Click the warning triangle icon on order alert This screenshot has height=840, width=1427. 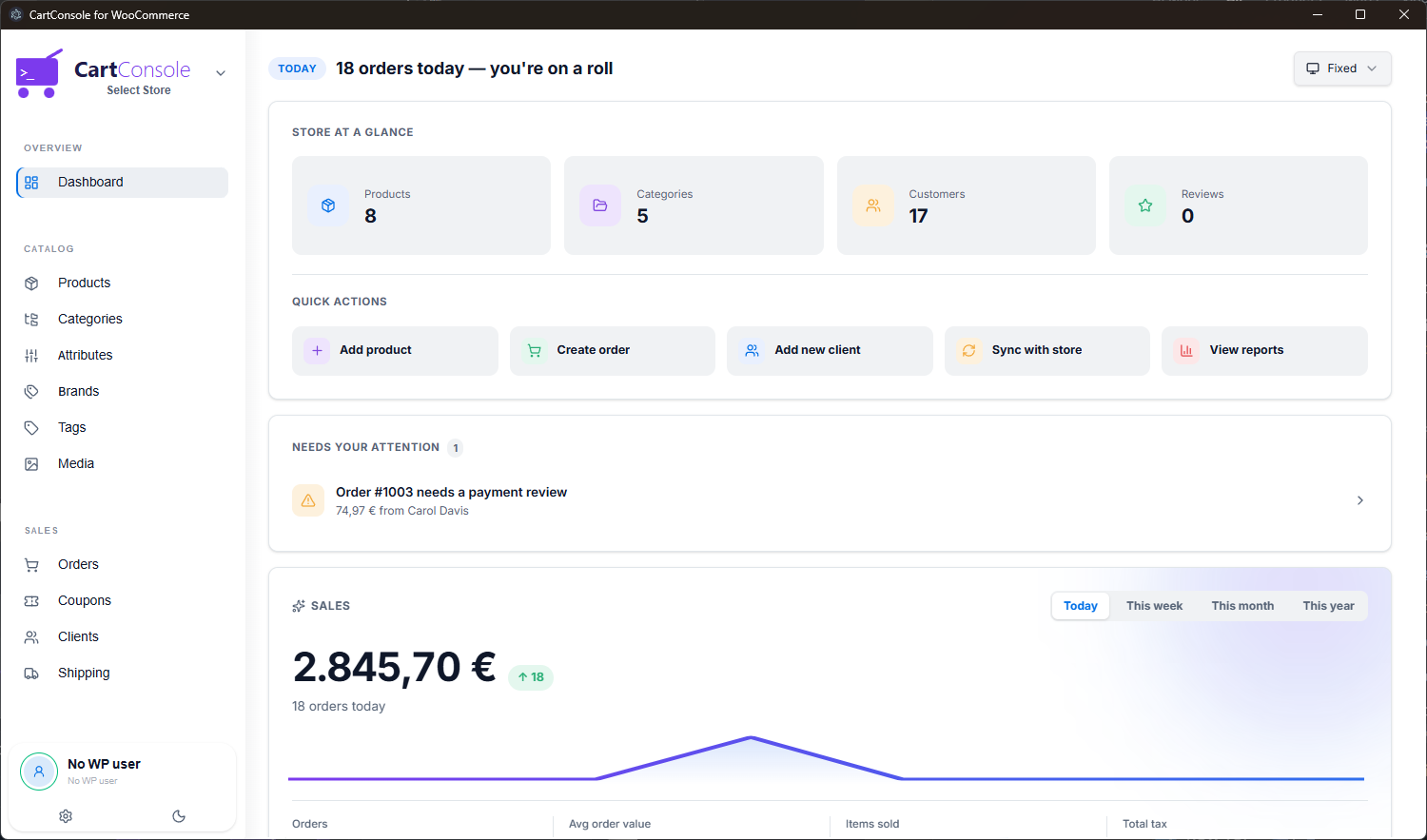308,500
